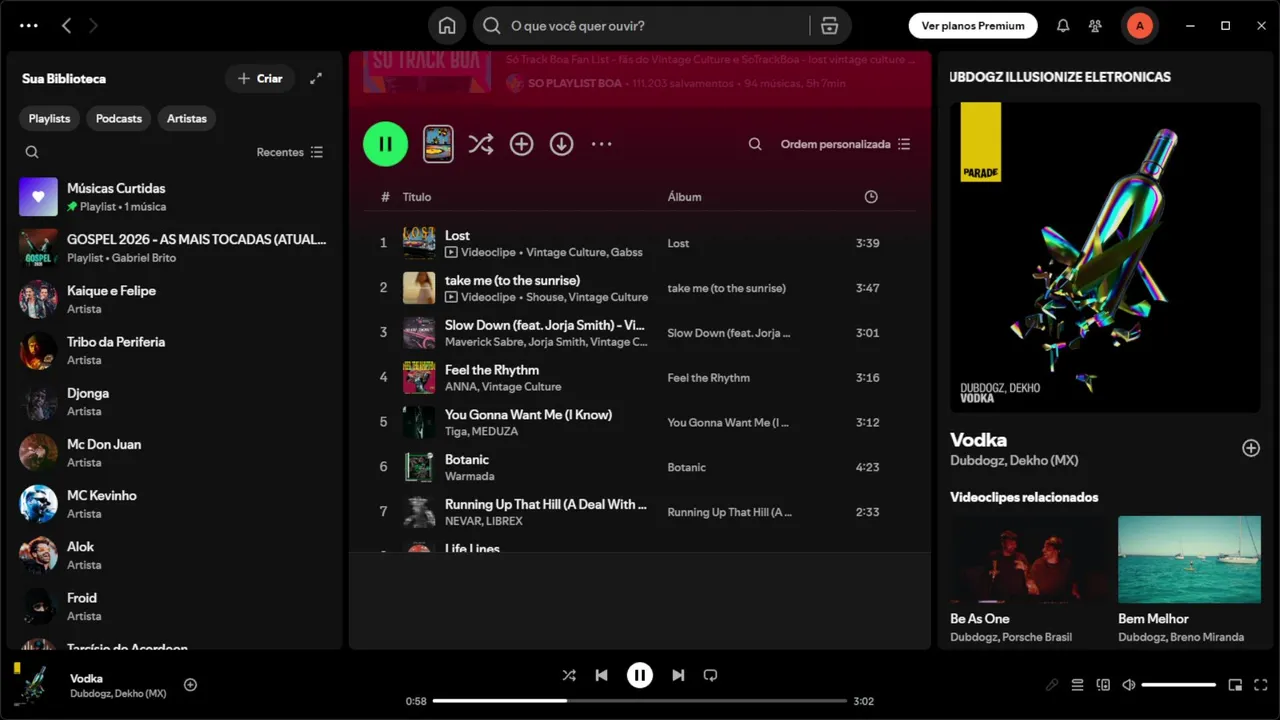
Task: Select track 'You Gonna Want Me (I Know)'
Action: click(639, 422)
